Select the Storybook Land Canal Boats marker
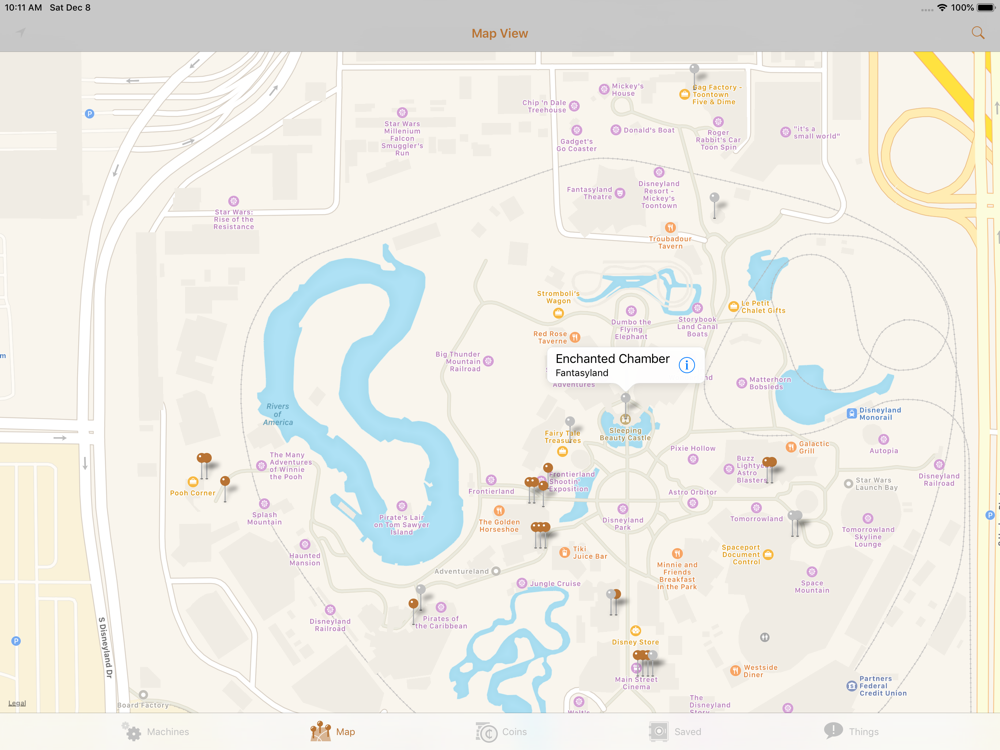Screen dimensions: 1000x750 (x=697, y=309)
